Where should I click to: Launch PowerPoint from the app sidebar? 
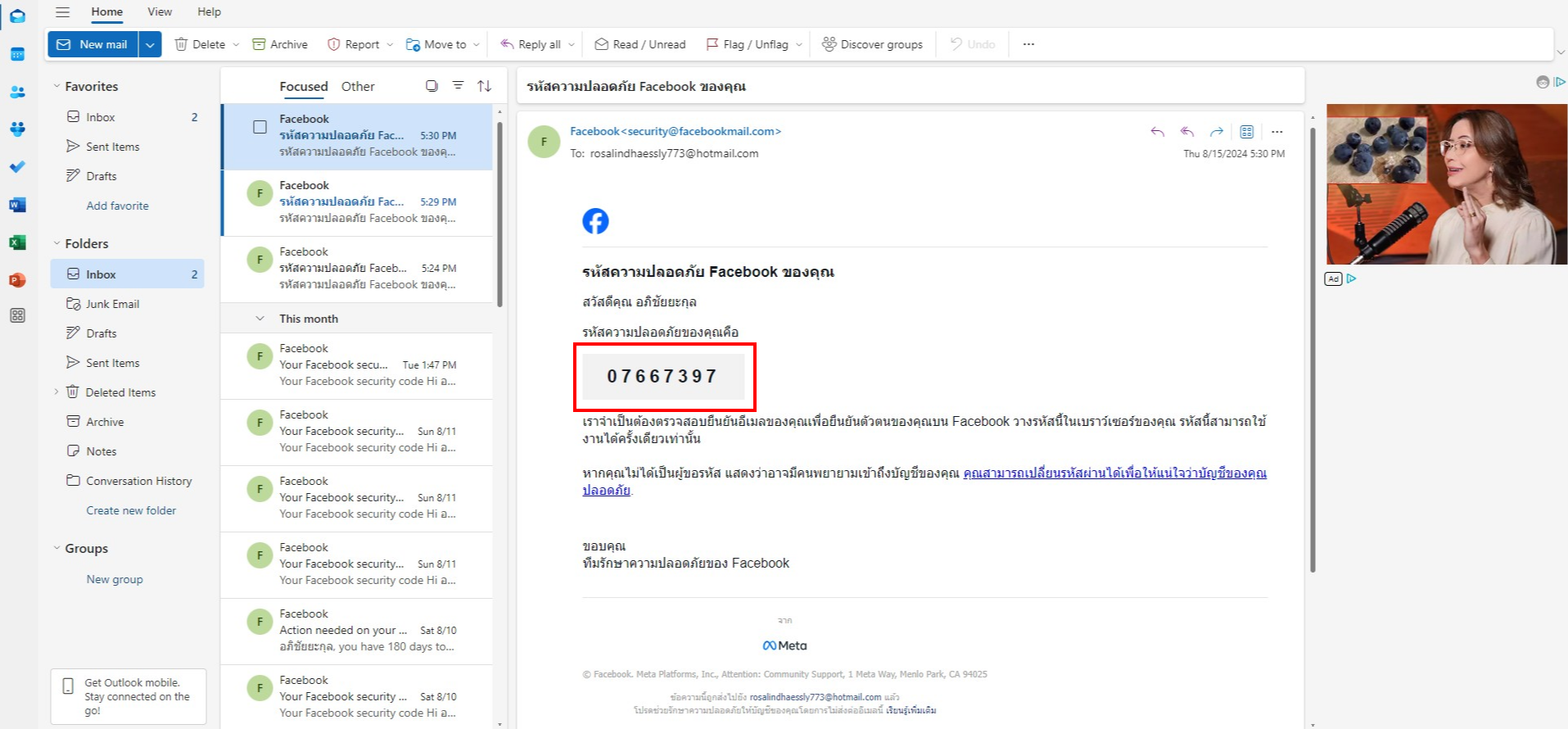click(x=17, y=280)
